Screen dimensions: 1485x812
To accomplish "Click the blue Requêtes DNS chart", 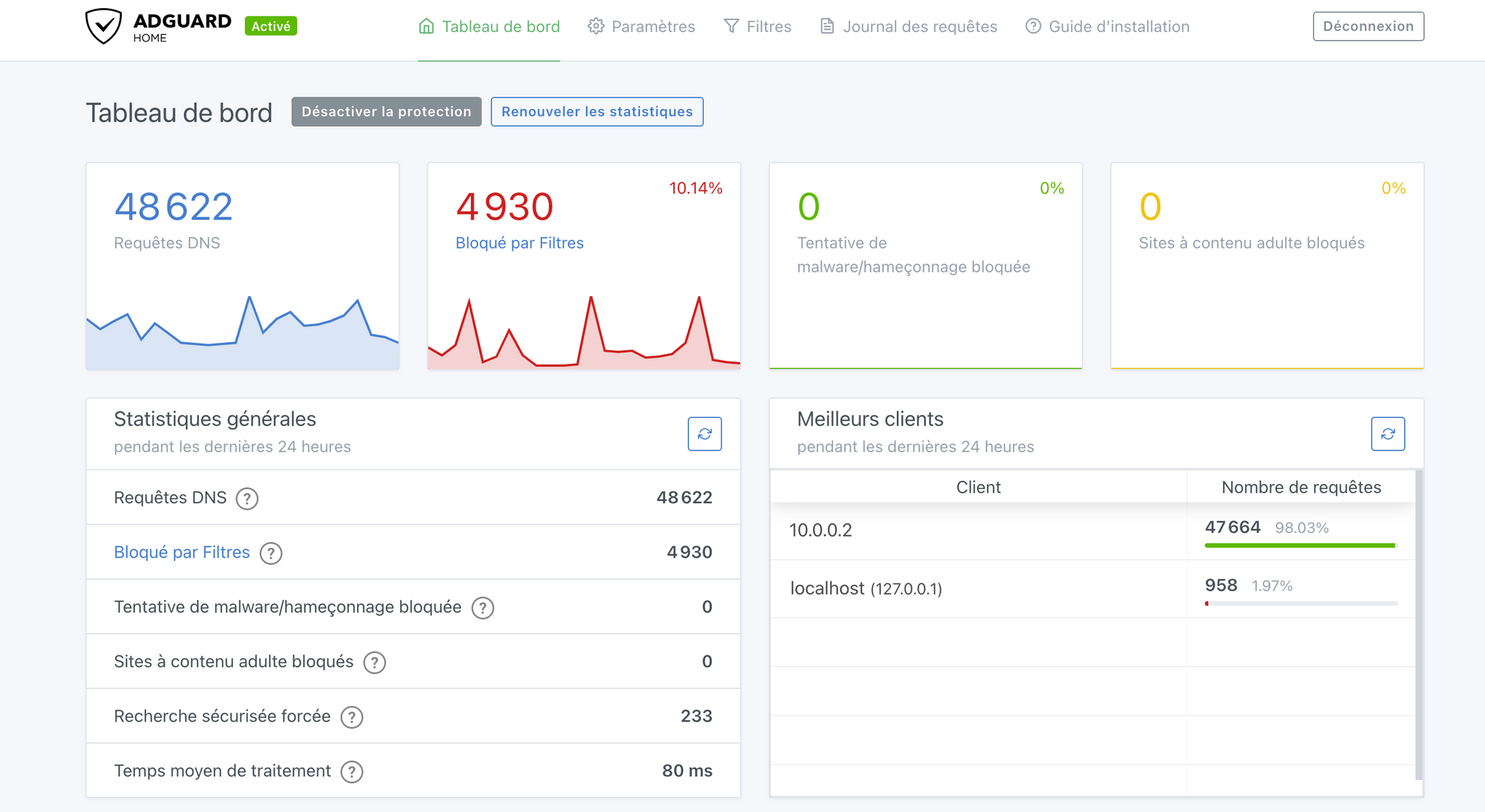I will (243, 332).
